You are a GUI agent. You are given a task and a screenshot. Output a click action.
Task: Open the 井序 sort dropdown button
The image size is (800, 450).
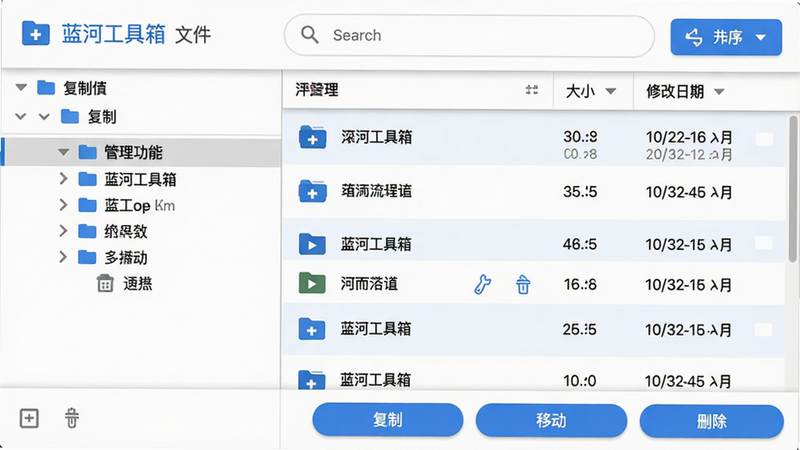click(x=726, y=37)
